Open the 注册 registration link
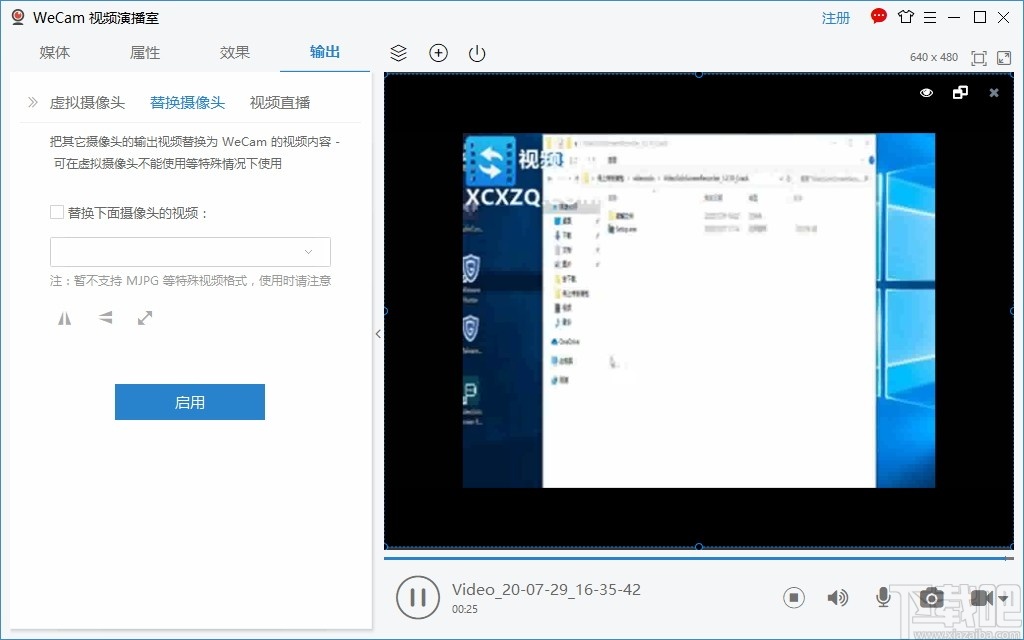 tap(836, 17)
